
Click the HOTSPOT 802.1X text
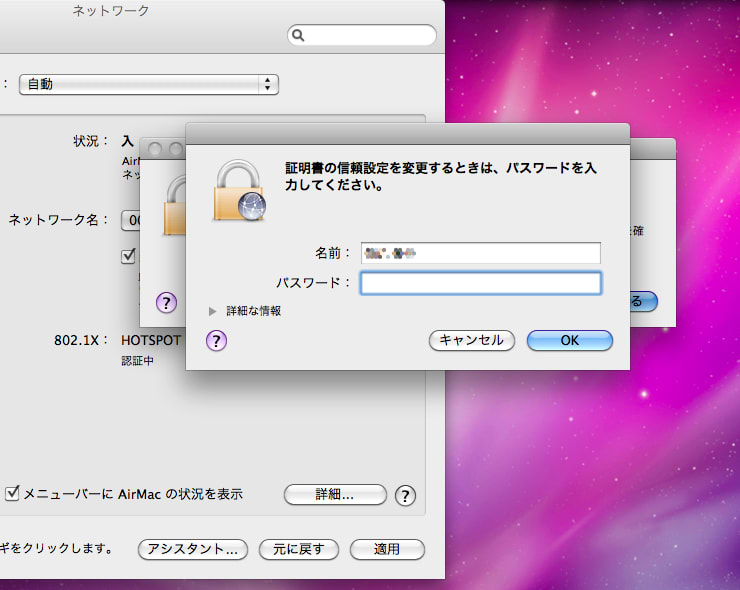[151, 340]
